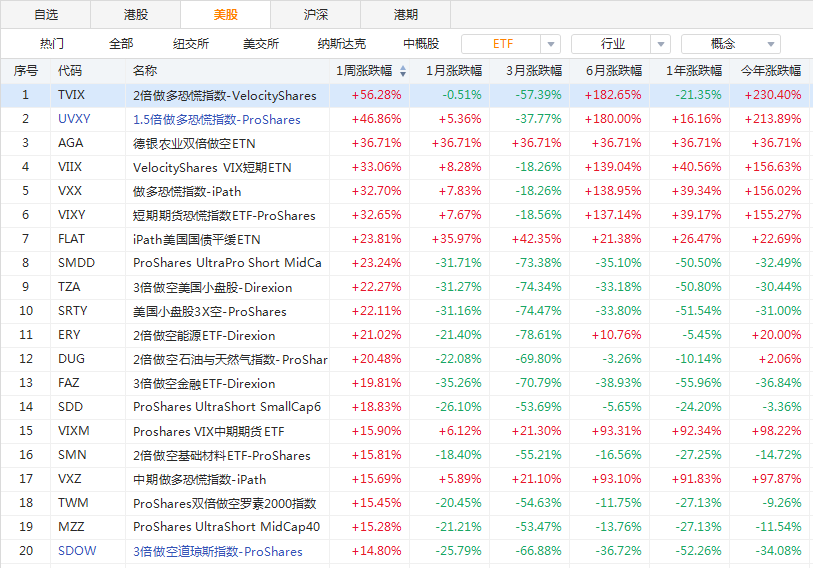813x568 pixels.
Task: Select the TVIX ticker code
Action: pos(71,95)
